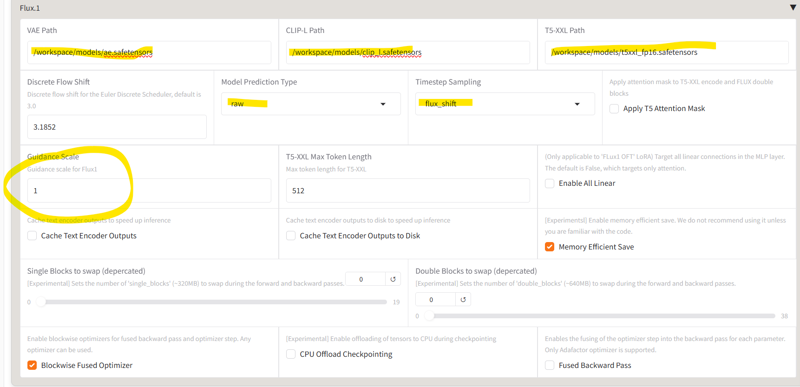Screen dimensions: 800x387
Task: Click the T5-XXL Path input field
Action: (x=667, y=53)
